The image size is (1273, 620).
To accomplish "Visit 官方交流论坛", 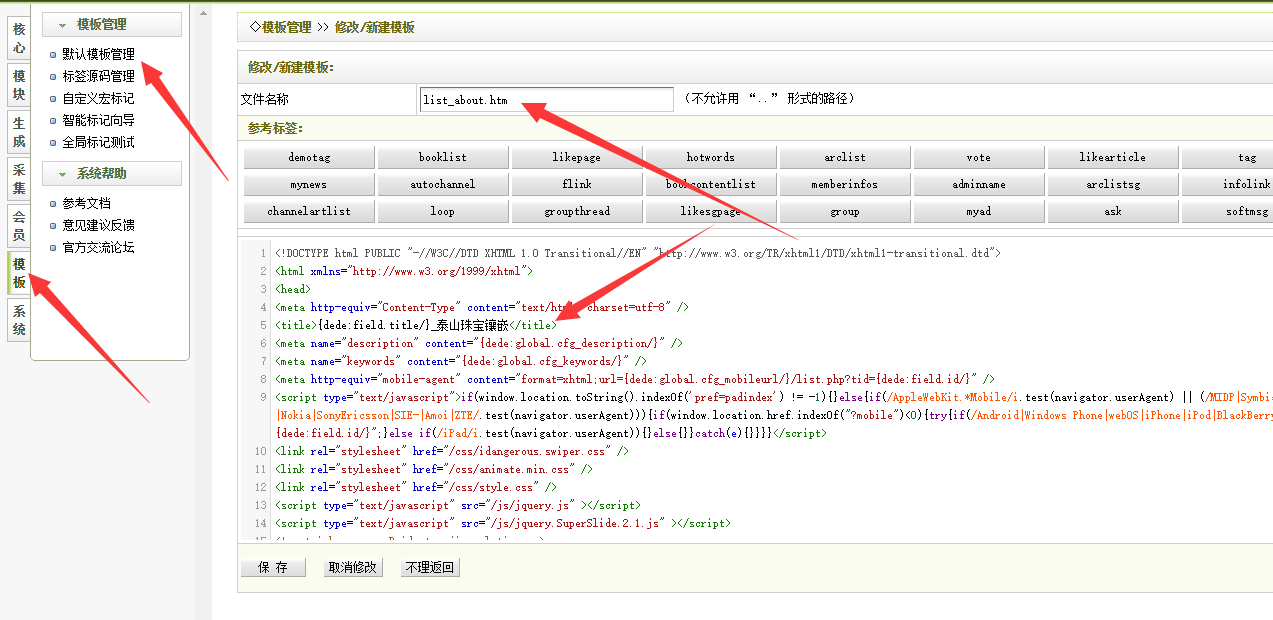I will (98, 247).
